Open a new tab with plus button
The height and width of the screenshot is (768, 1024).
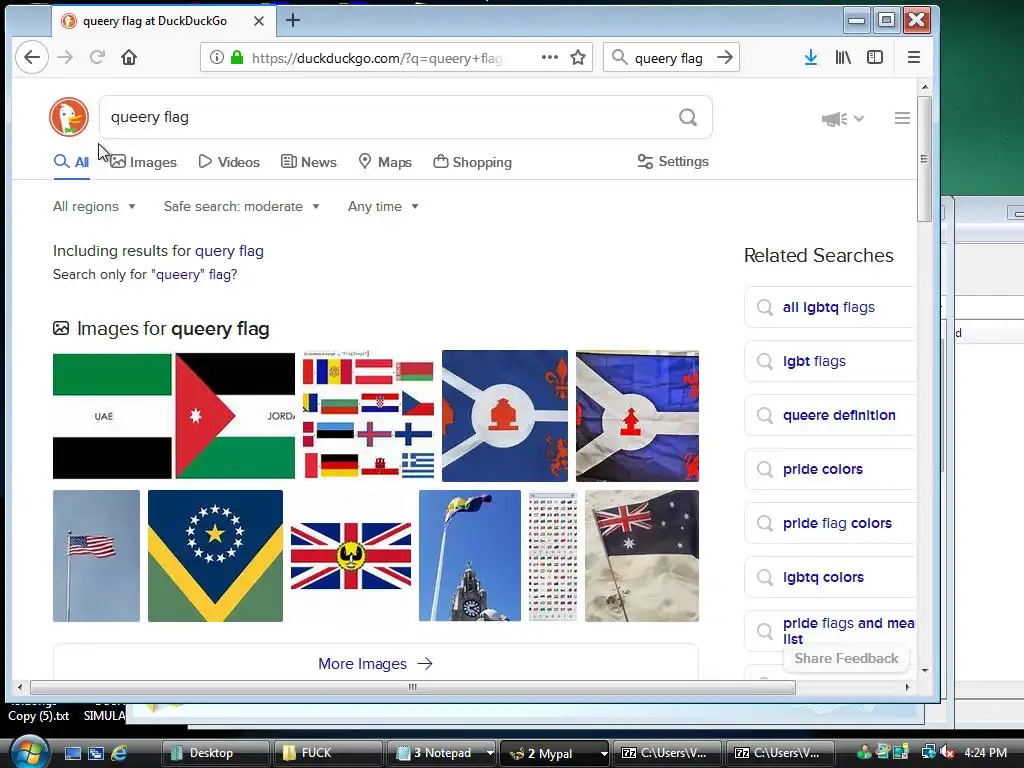click(293, 20)
